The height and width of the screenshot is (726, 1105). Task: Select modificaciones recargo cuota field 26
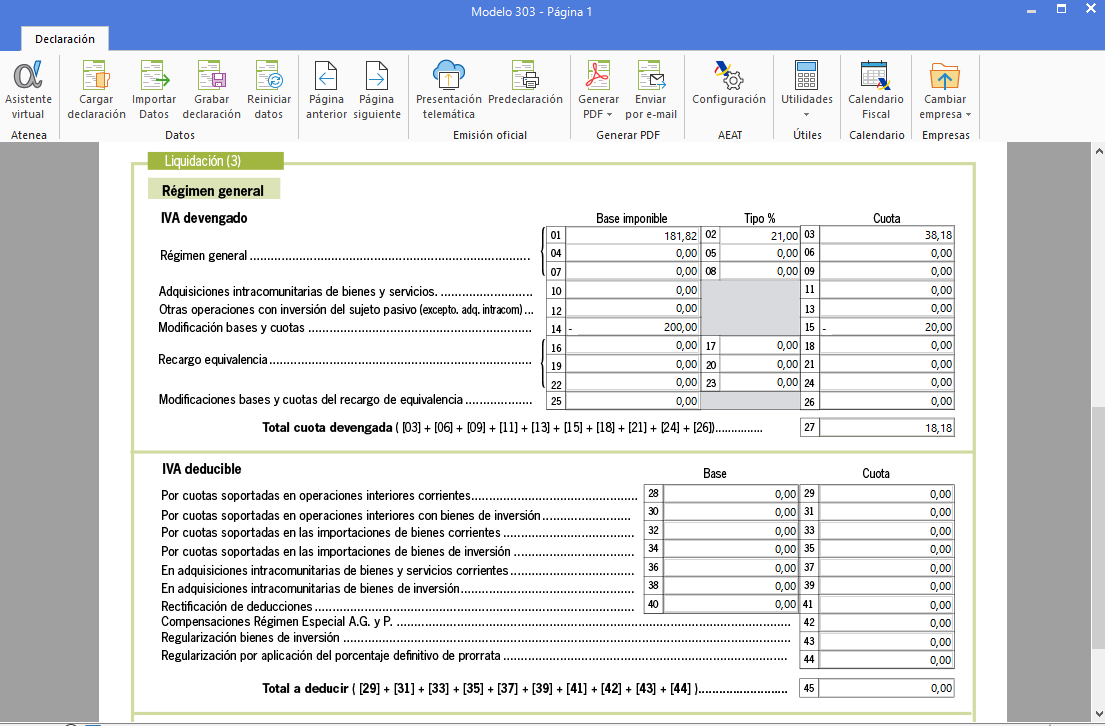click(887, 401)
